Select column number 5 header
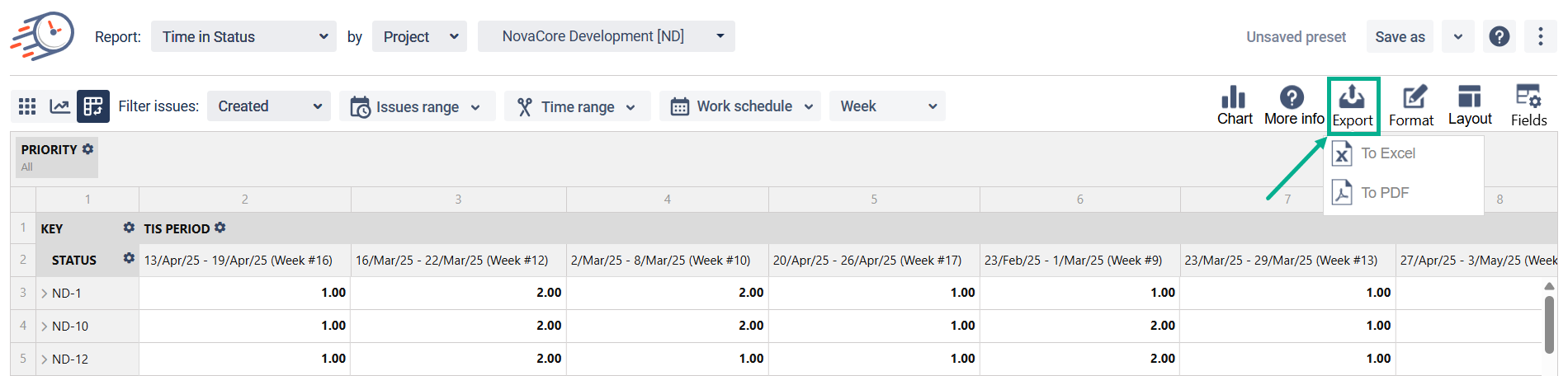 tap(874, 200)
